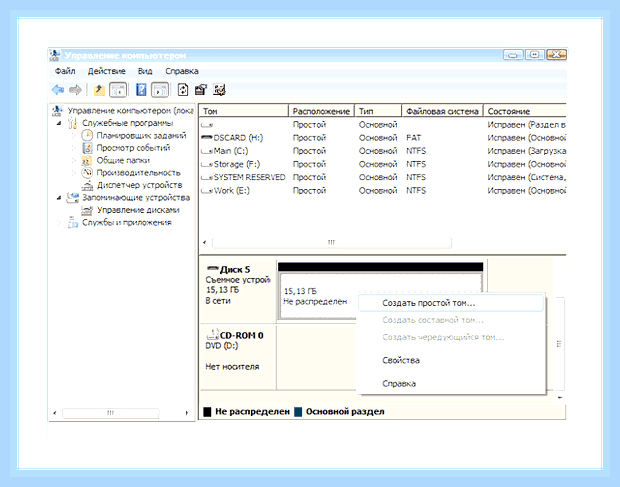The height and width of the screenshot is (487, 620).
Task: Select the Диспетчер устройств tree item
Action: (x=140, y=185)
